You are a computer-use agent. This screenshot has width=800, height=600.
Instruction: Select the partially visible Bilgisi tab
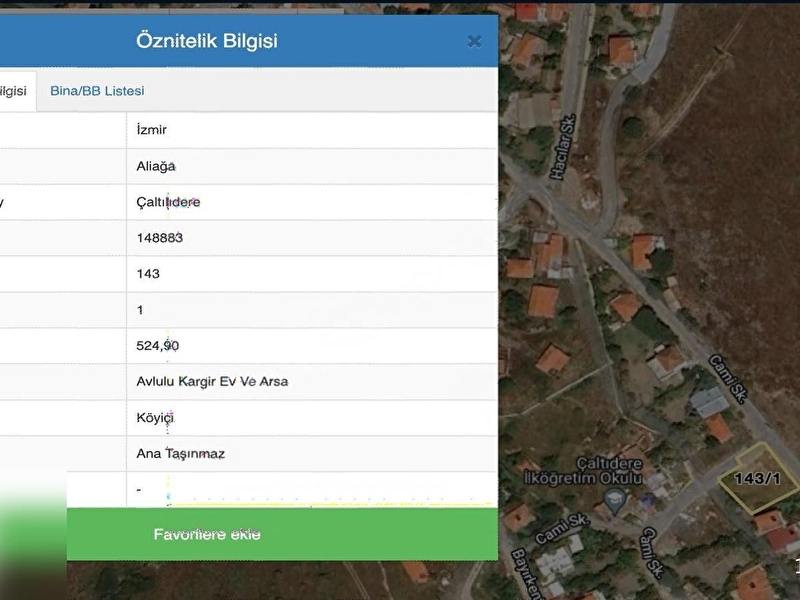pos(14,91)
